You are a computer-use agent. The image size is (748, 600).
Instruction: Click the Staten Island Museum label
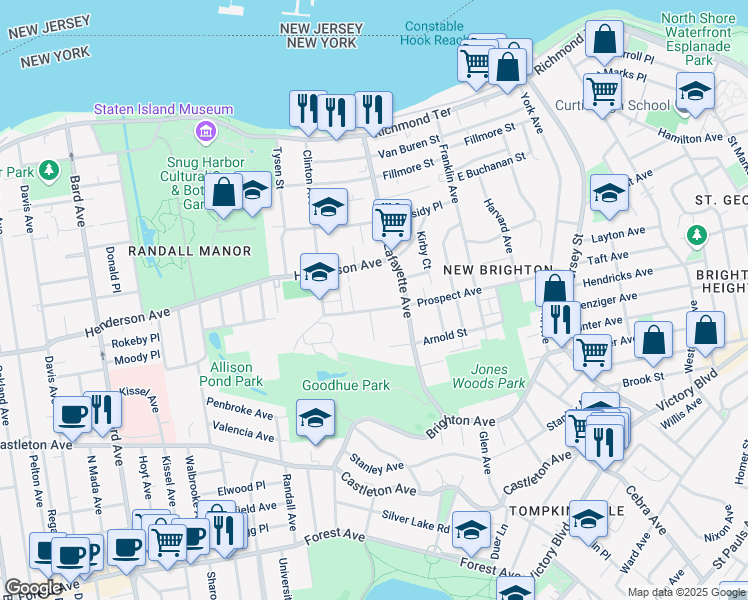(x=164, y=109)
